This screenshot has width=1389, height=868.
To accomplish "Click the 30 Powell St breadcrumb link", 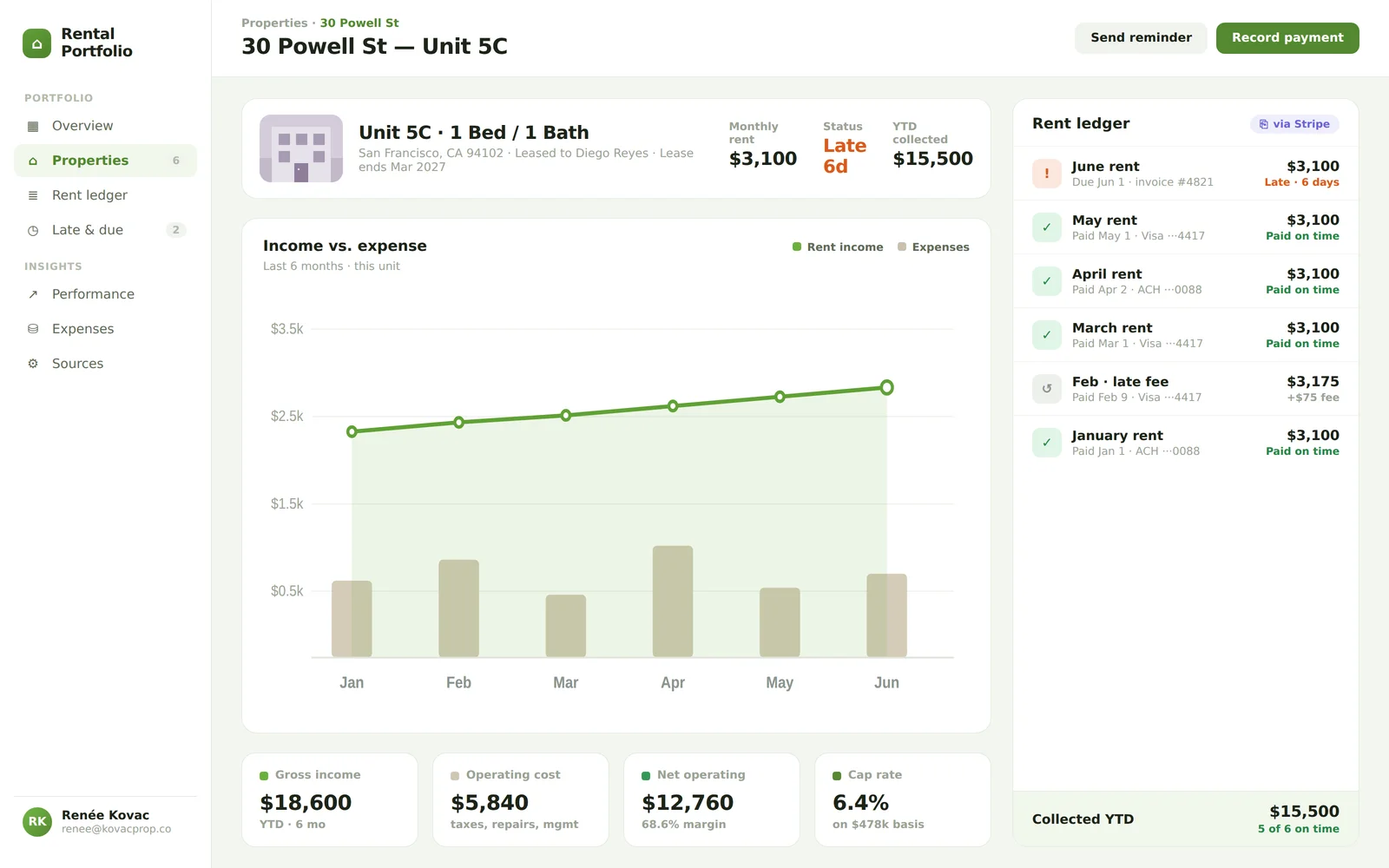I will pos(359,23).
